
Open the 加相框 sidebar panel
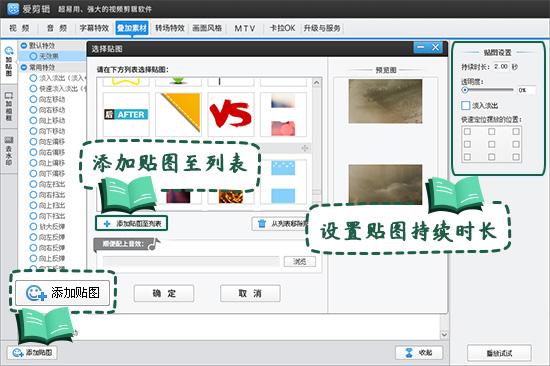pyautogui.click(x=9, y=107)
